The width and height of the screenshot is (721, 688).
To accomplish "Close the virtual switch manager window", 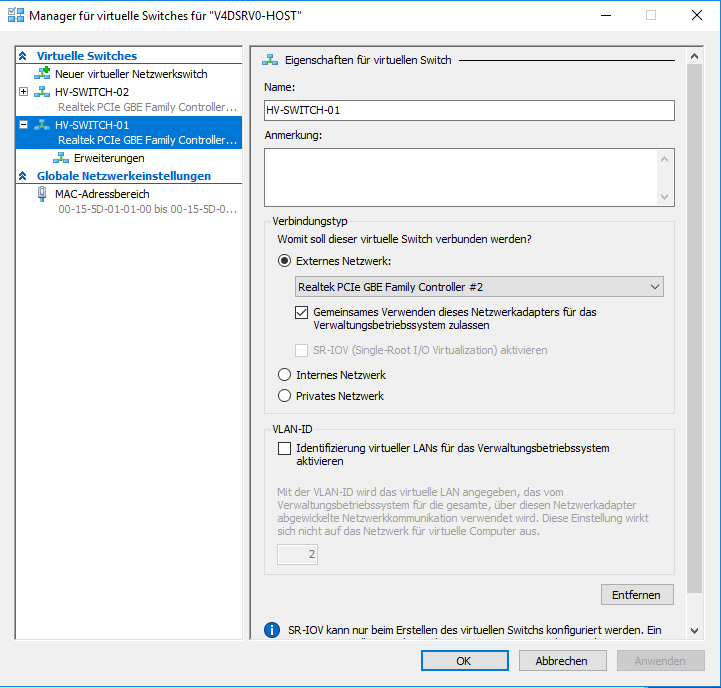I will point(697,15).
